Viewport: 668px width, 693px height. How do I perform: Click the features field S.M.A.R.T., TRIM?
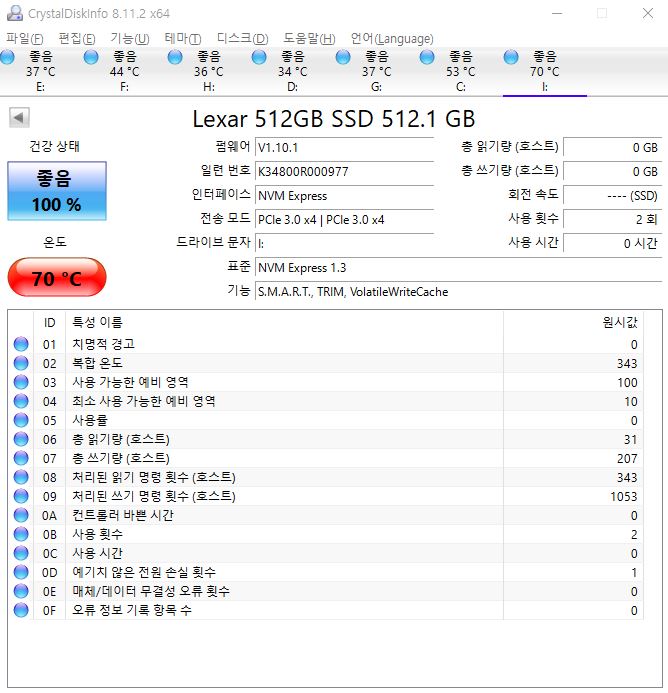tap(458, 291)
